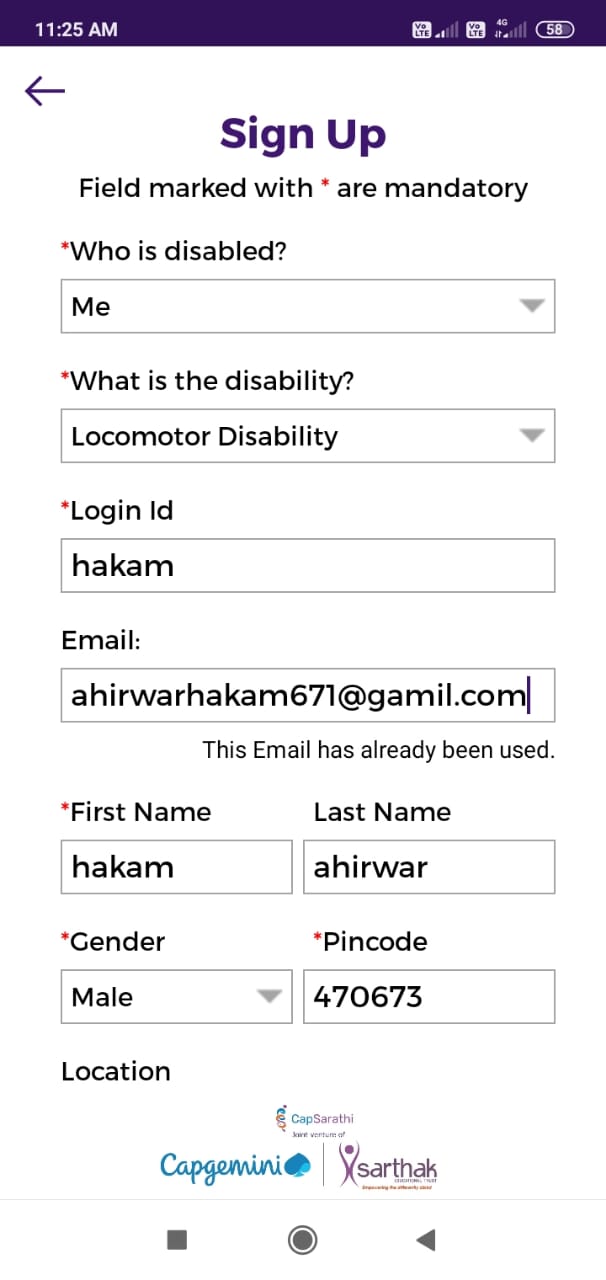Image resolution: width=606 pixels, height=1280 pixels.
Task: Click the dropdown arrow next to Locomotor Disability
Action: pyautogui.click(x=532, y=436)
